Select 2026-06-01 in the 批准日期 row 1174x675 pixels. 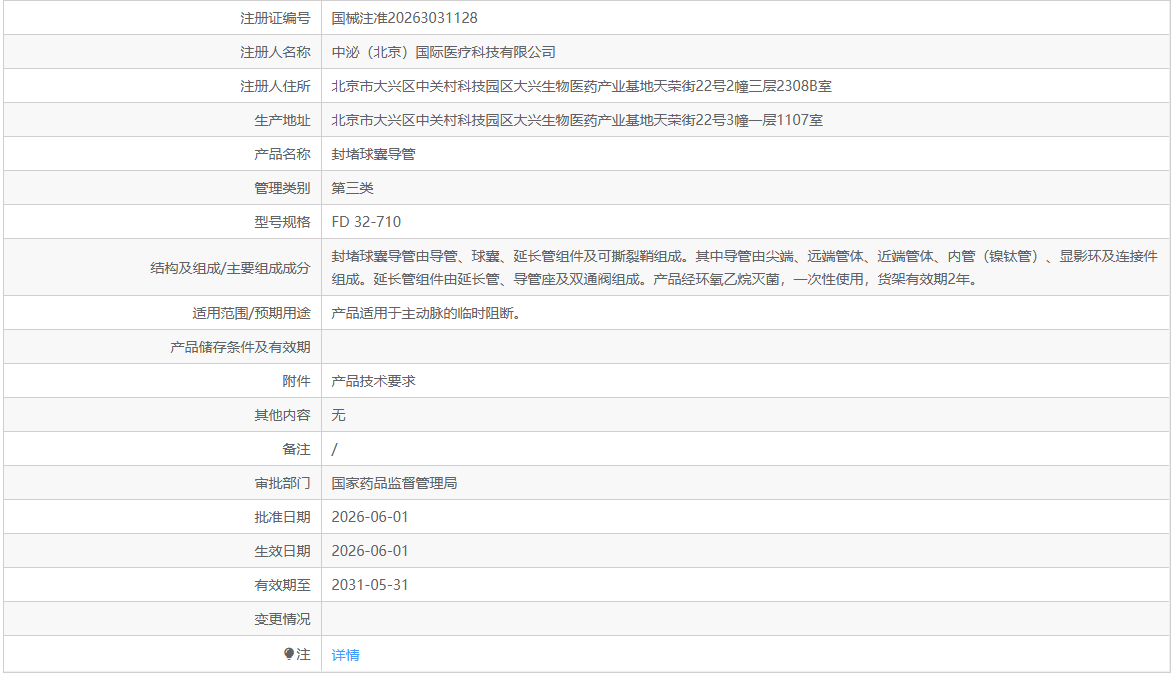click(x=370, y=517)
